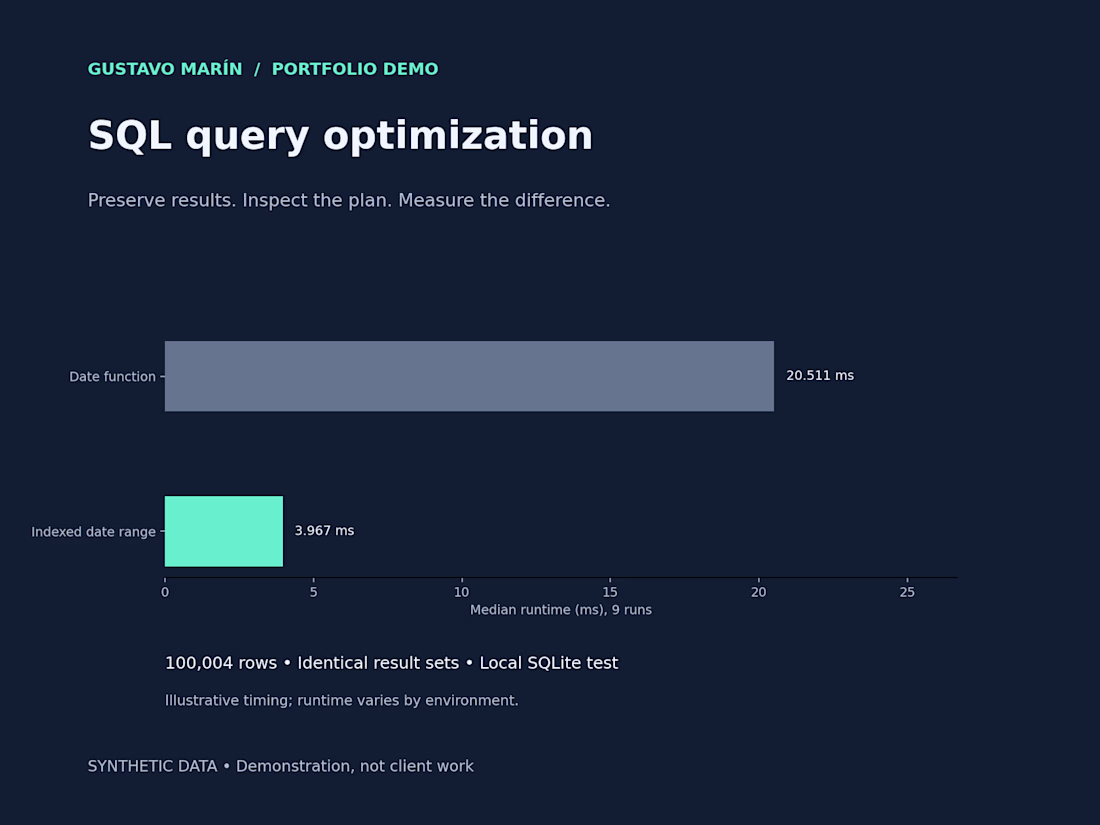Click the x-axis tick label "5"

(314, 592)
